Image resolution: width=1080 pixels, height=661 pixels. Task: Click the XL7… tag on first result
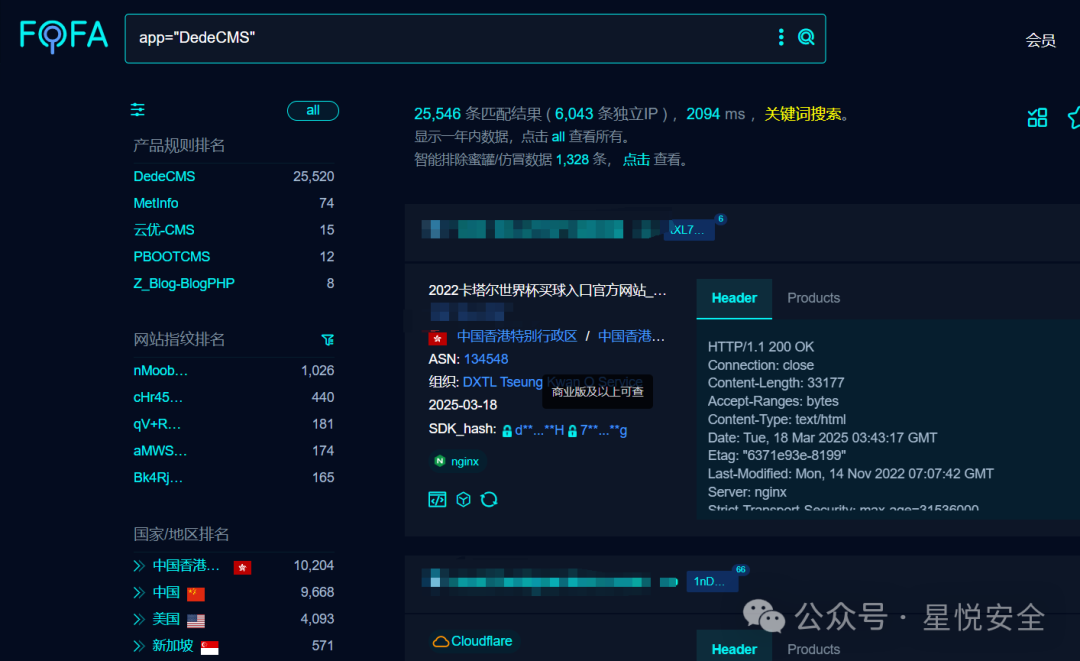[689, 230]
